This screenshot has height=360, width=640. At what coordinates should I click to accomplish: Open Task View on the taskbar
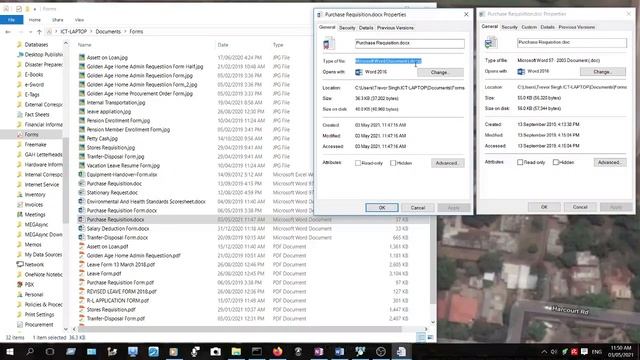[50, 351]
